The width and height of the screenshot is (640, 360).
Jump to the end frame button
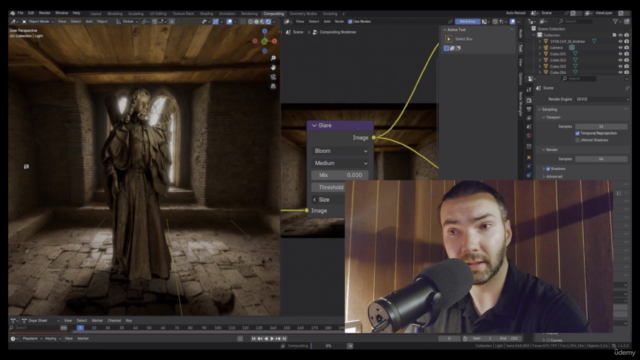pos(285,338)
